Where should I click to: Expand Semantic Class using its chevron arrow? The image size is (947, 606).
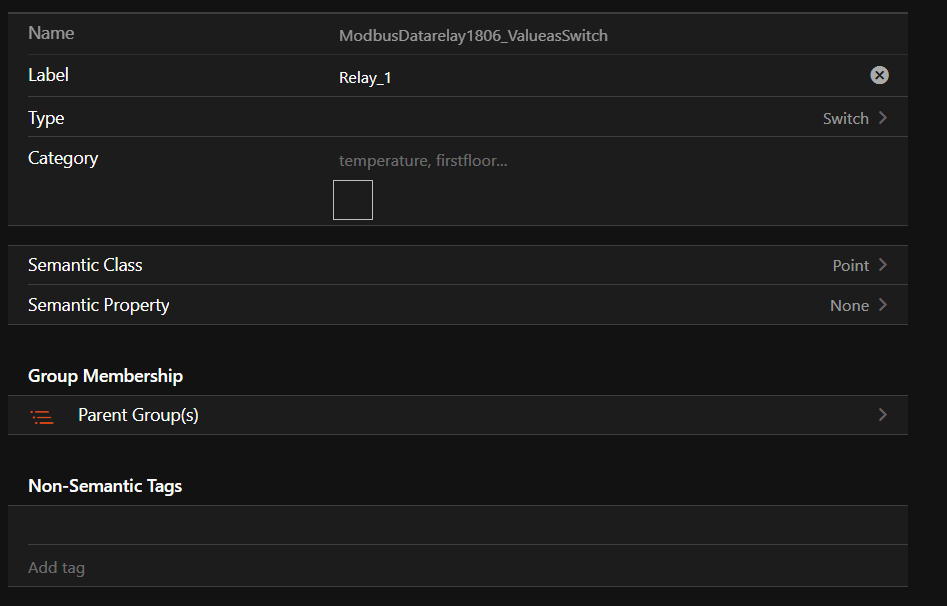pos(883,265)
